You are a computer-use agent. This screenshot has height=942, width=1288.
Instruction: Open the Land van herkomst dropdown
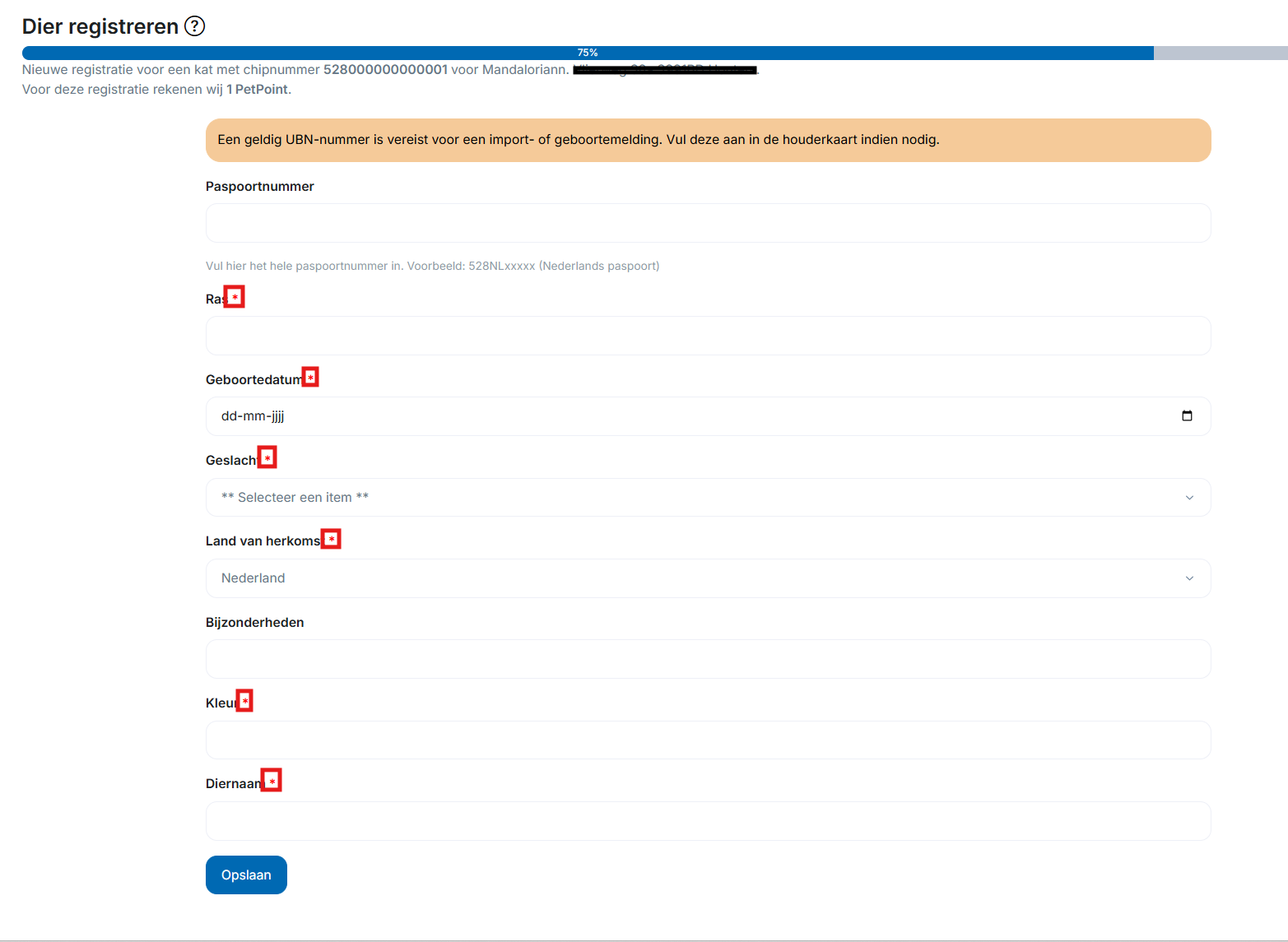click(707, 578)
